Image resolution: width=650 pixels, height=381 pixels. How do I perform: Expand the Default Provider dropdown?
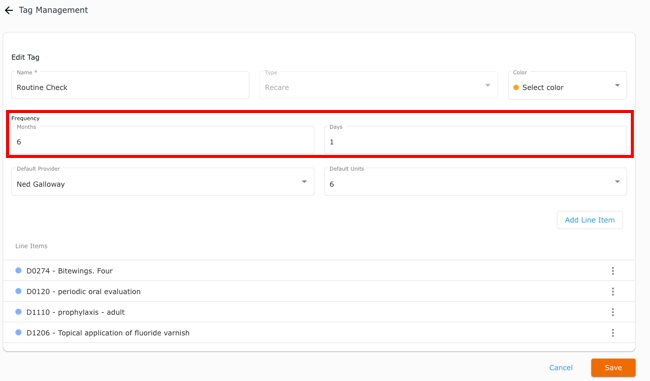(162, 182)
